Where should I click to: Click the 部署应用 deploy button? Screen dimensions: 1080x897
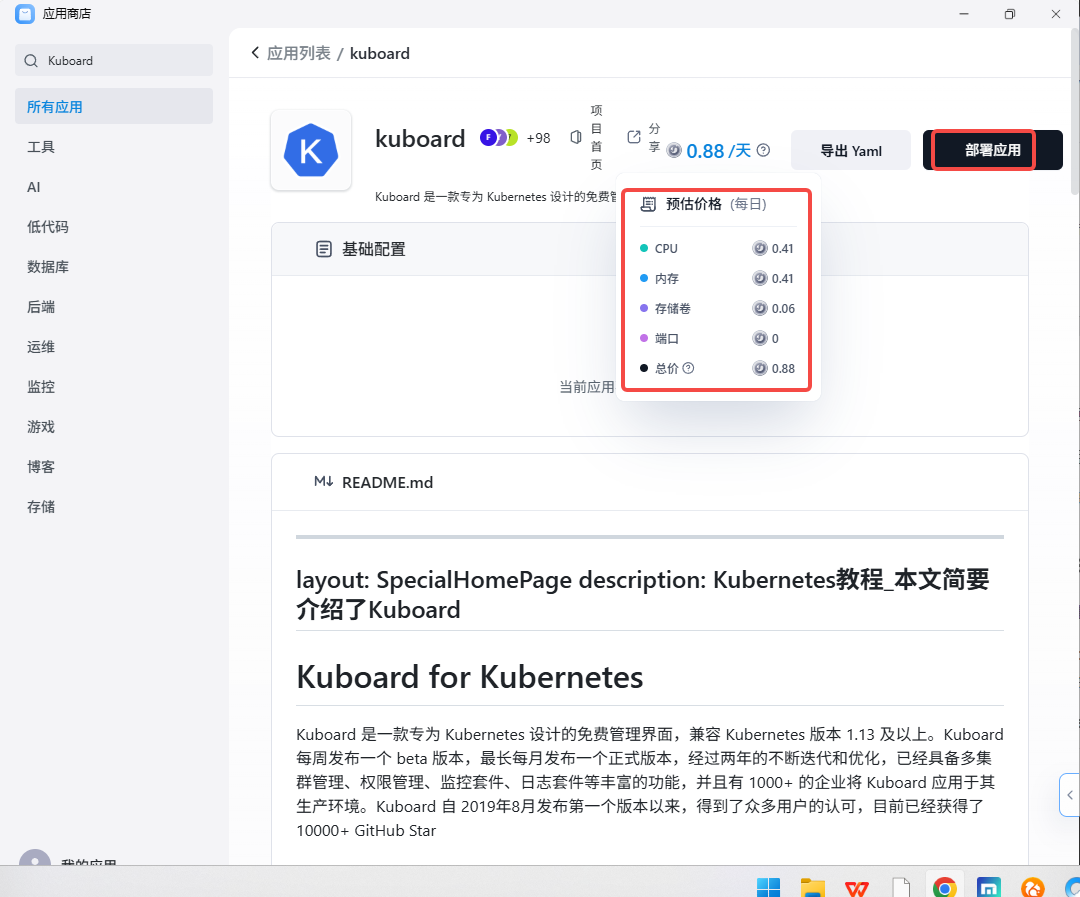click(993, 150)
